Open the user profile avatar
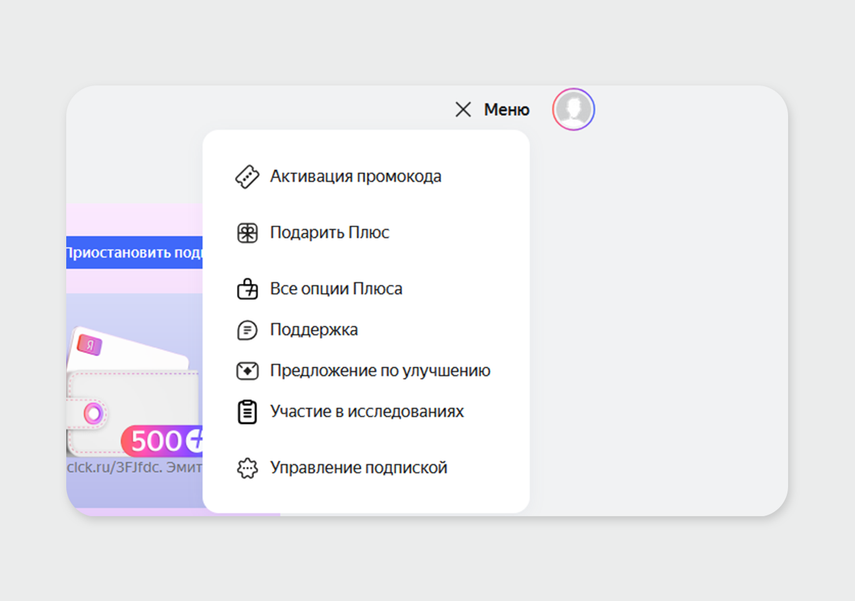This screenshot has width=855, height=601. (x=573, y=109)
